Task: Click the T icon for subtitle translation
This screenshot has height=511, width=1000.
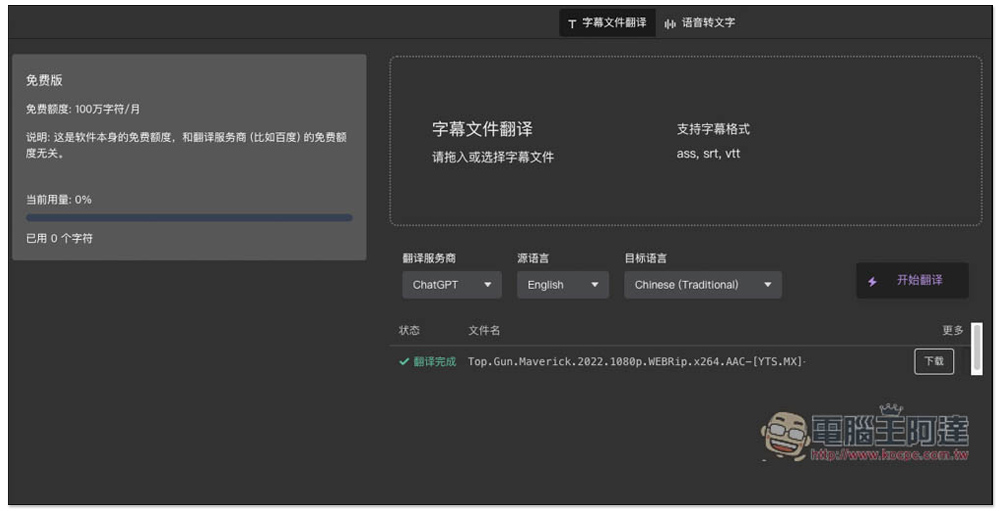Action: (x=572, y=23)
